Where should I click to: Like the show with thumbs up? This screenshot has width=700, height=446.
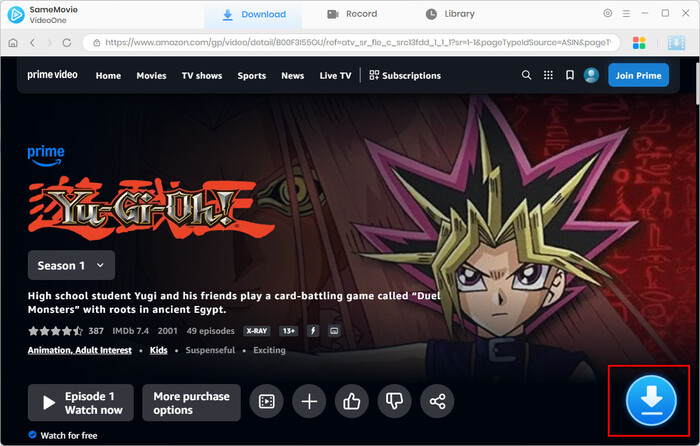[352, 401]
